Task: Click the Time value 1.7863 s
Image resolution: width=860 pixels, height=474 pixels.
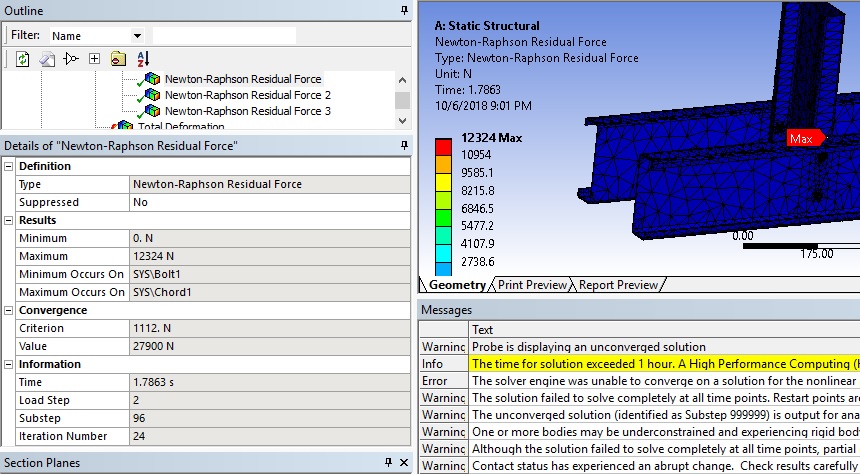Action: pyautogui.click(x=270, y=382)
